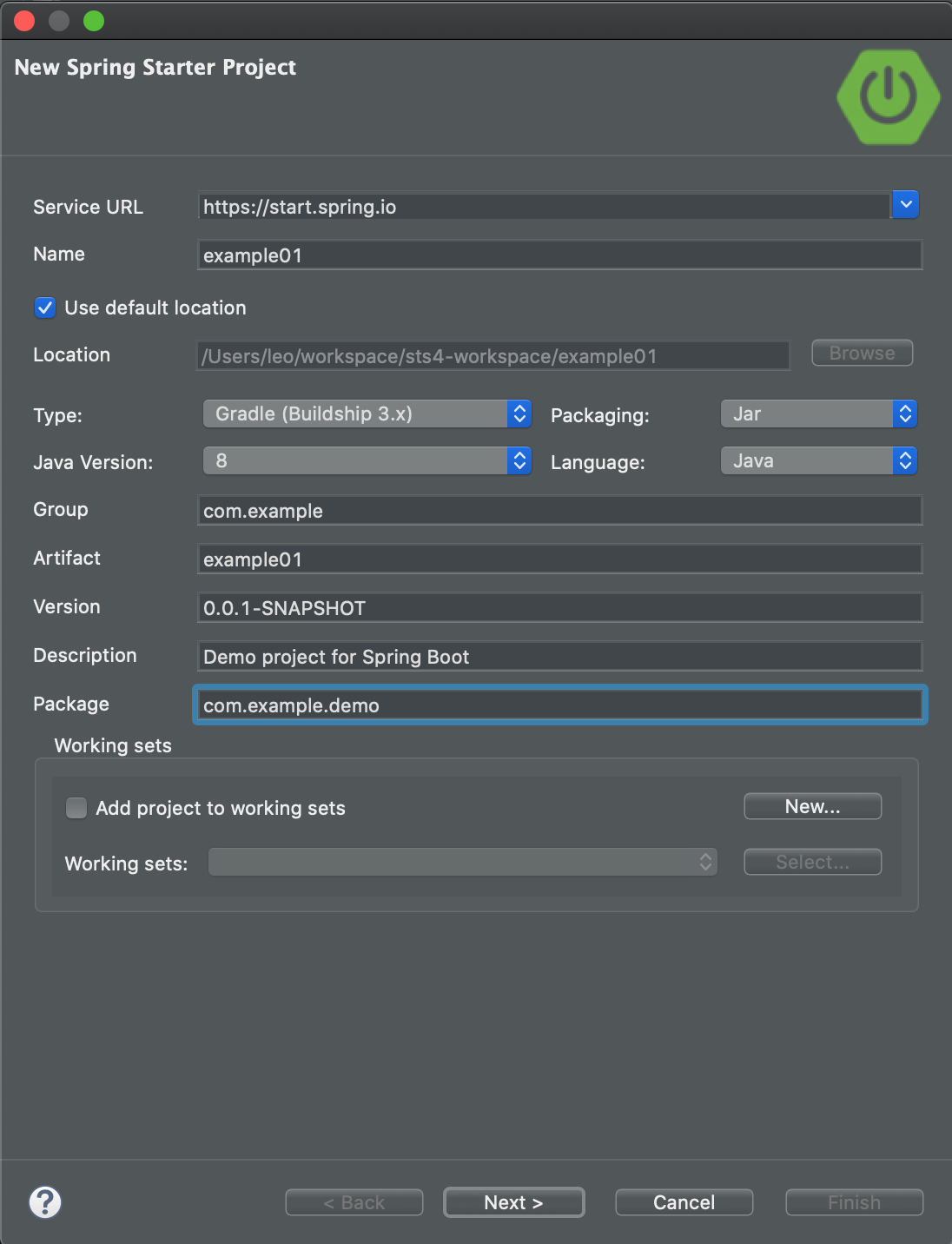Open the Working sets combo box
Image resolution: width=952 pixels, height=1244 pixels.
pyautogui.click(x=463, y=862)
